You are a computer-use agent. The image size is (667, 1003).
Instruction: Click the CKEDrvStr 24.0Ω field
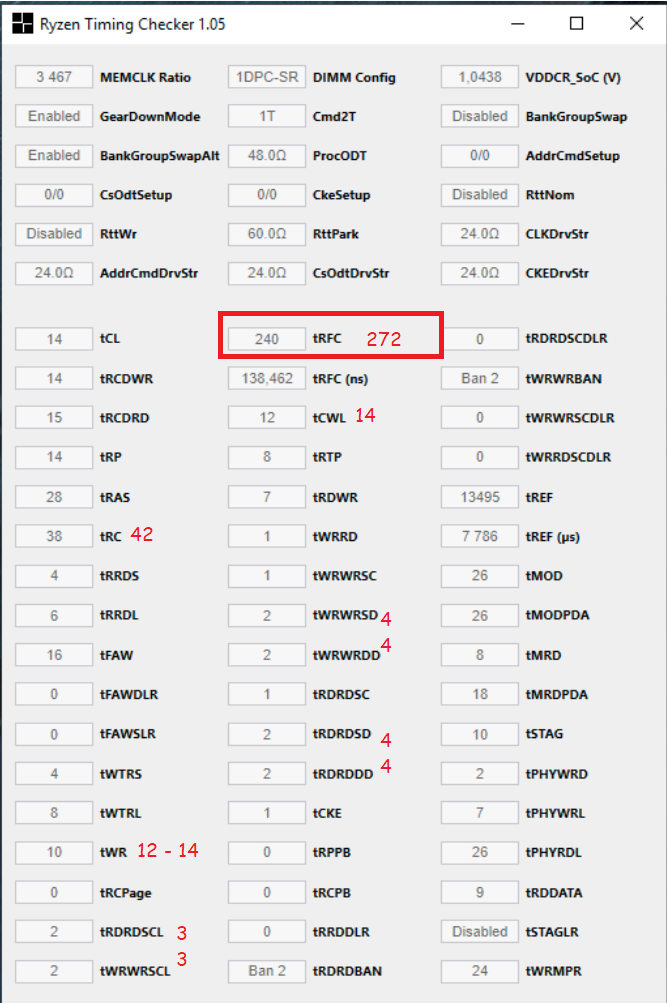click(x=480, y=273)
